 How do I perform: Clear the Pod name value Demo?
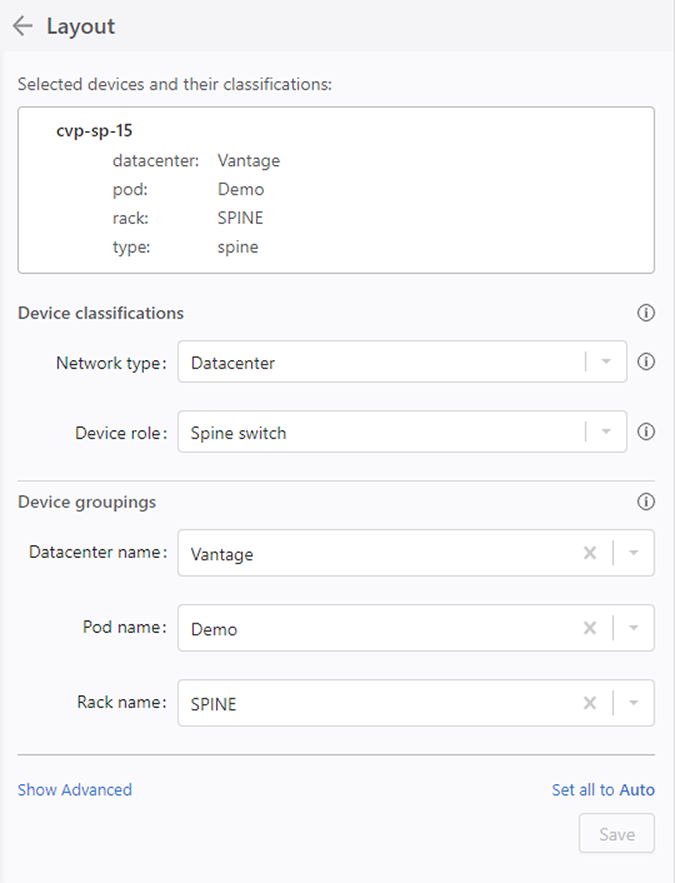[x=589, y=628]
